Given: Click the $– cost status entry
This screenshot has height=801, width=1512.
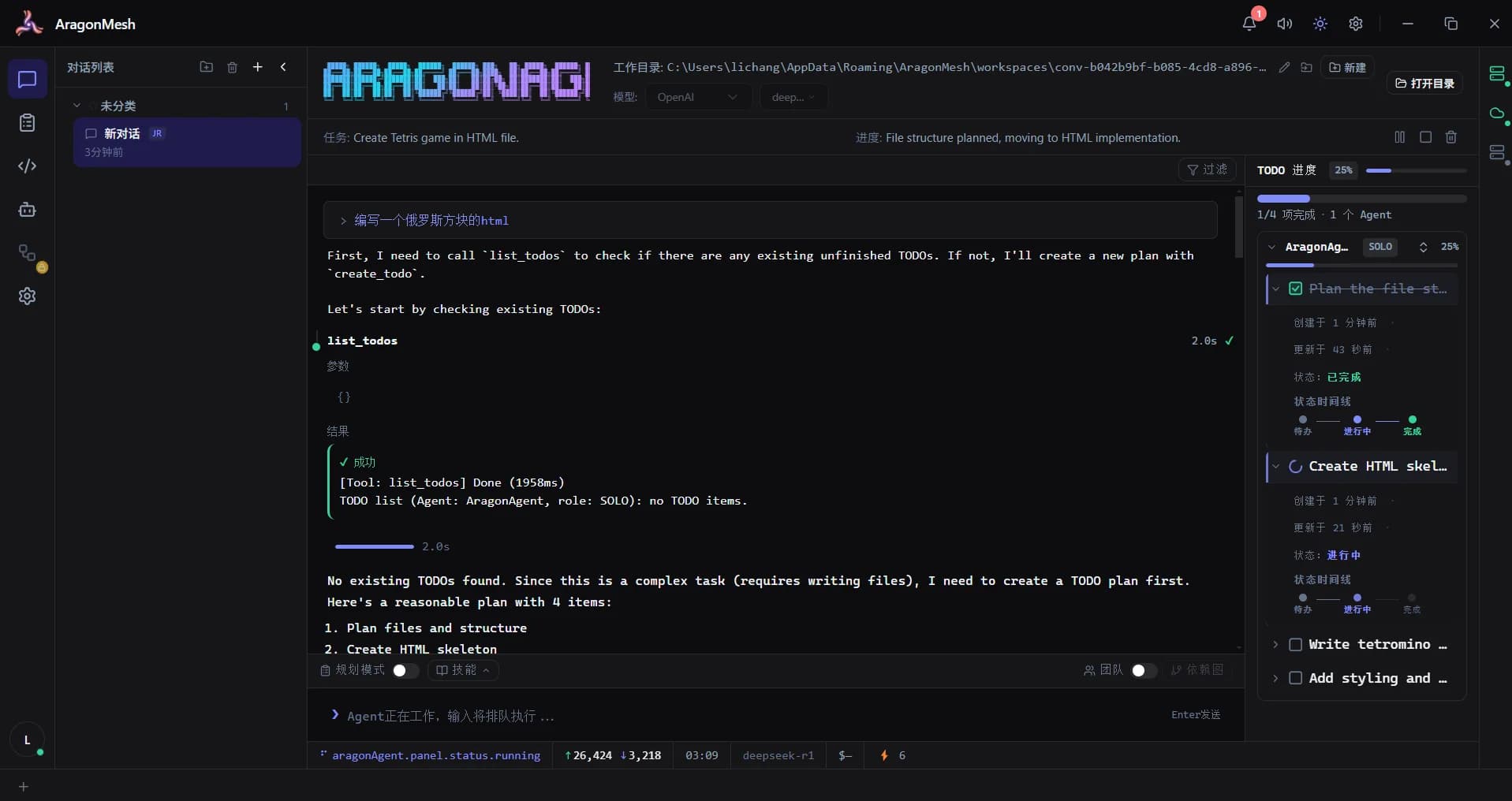Looking at the screenshot, I should click(845, 755).
